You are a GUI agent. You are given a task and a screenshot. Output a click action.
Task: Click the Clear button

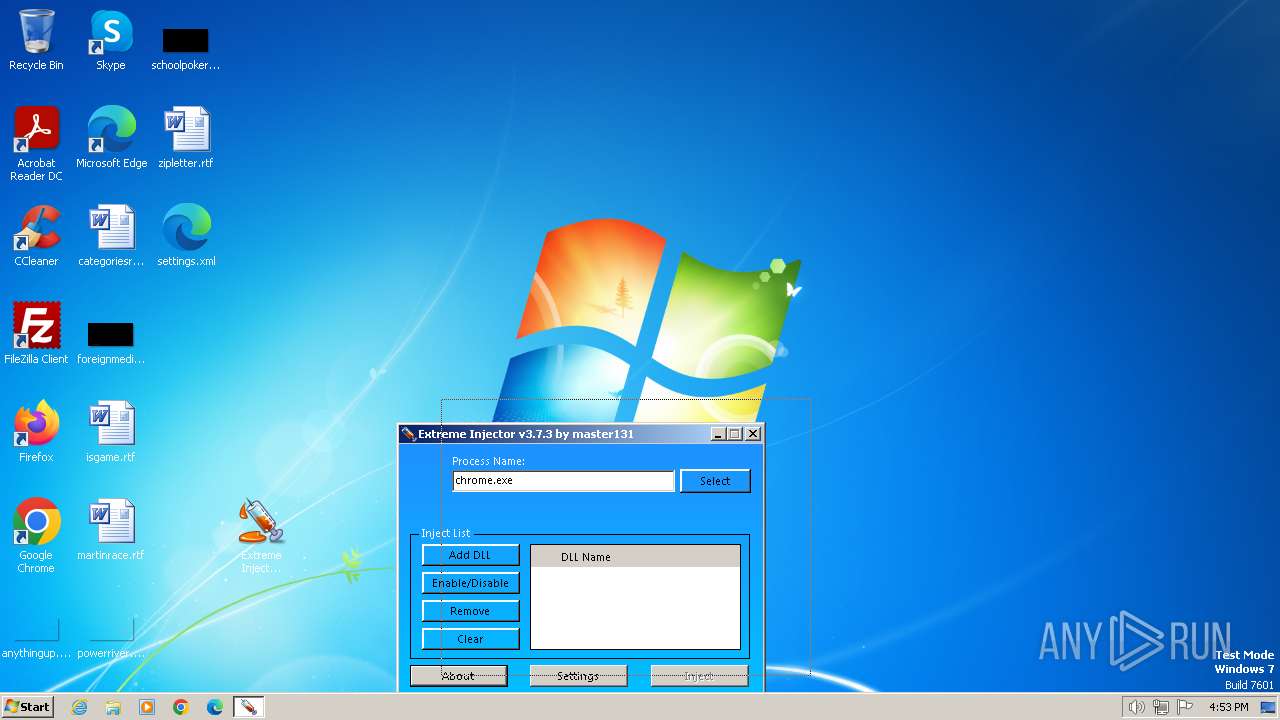(470, 639)
